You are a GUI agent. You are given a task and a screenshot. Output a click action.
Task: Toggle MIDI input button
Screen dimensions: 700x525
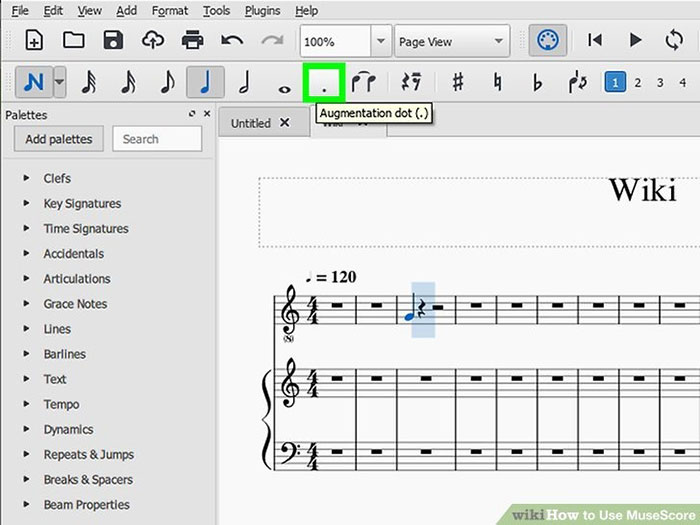click(548, 41)
